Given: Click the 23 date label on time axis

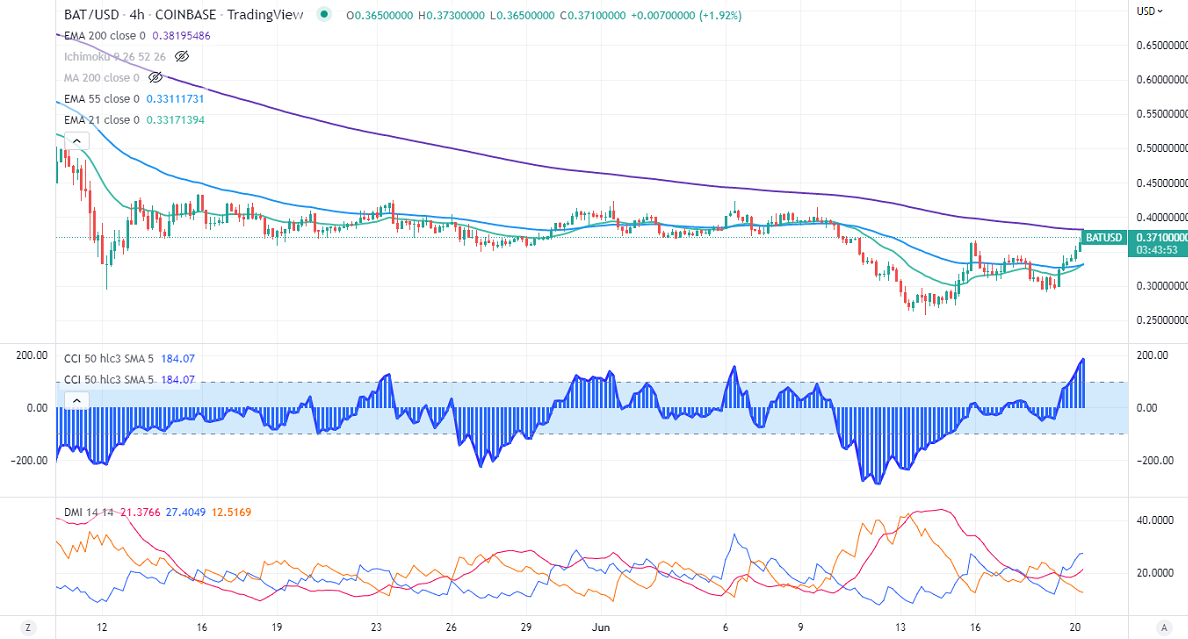Looking at the screenshot, I should click(377, 628).
